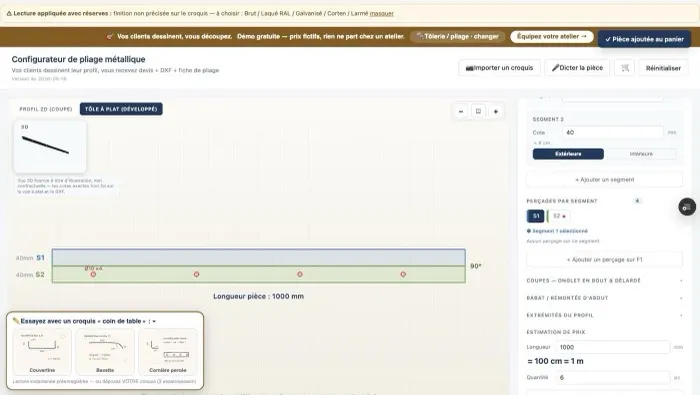Expand Rabat / remontée d'about section
This screenshot has height=395, width=700.
[604, 298]
